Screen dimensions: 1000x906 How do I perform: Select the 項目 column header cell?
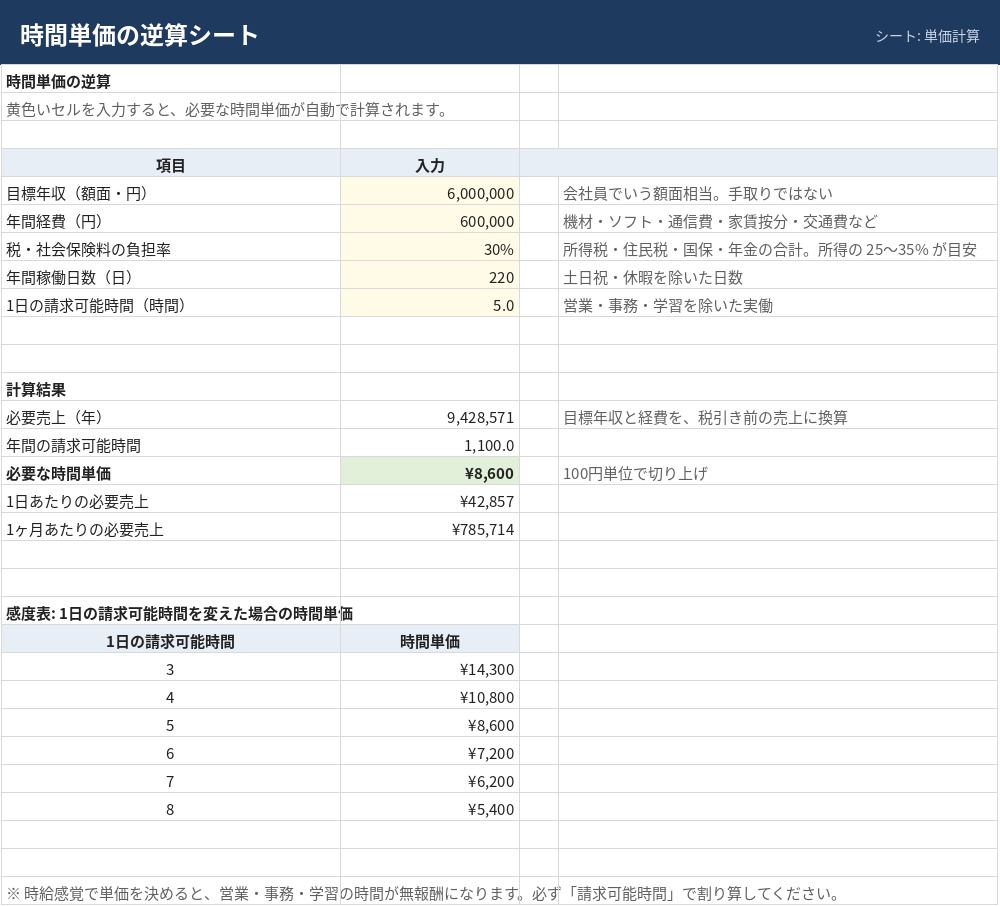coord(170,163)
